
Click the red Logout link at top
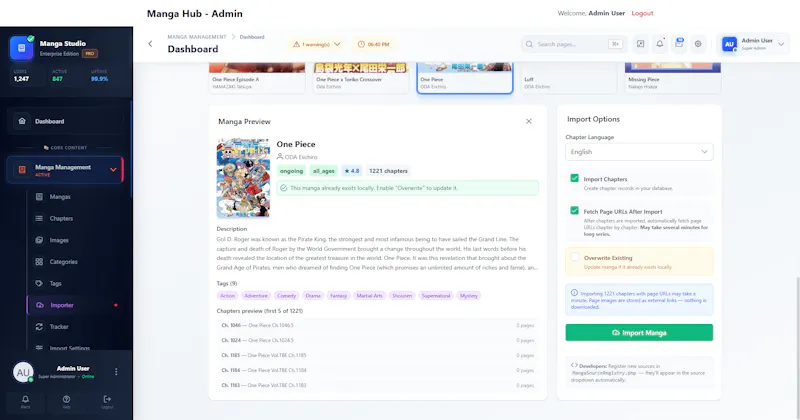click(642, 13)
